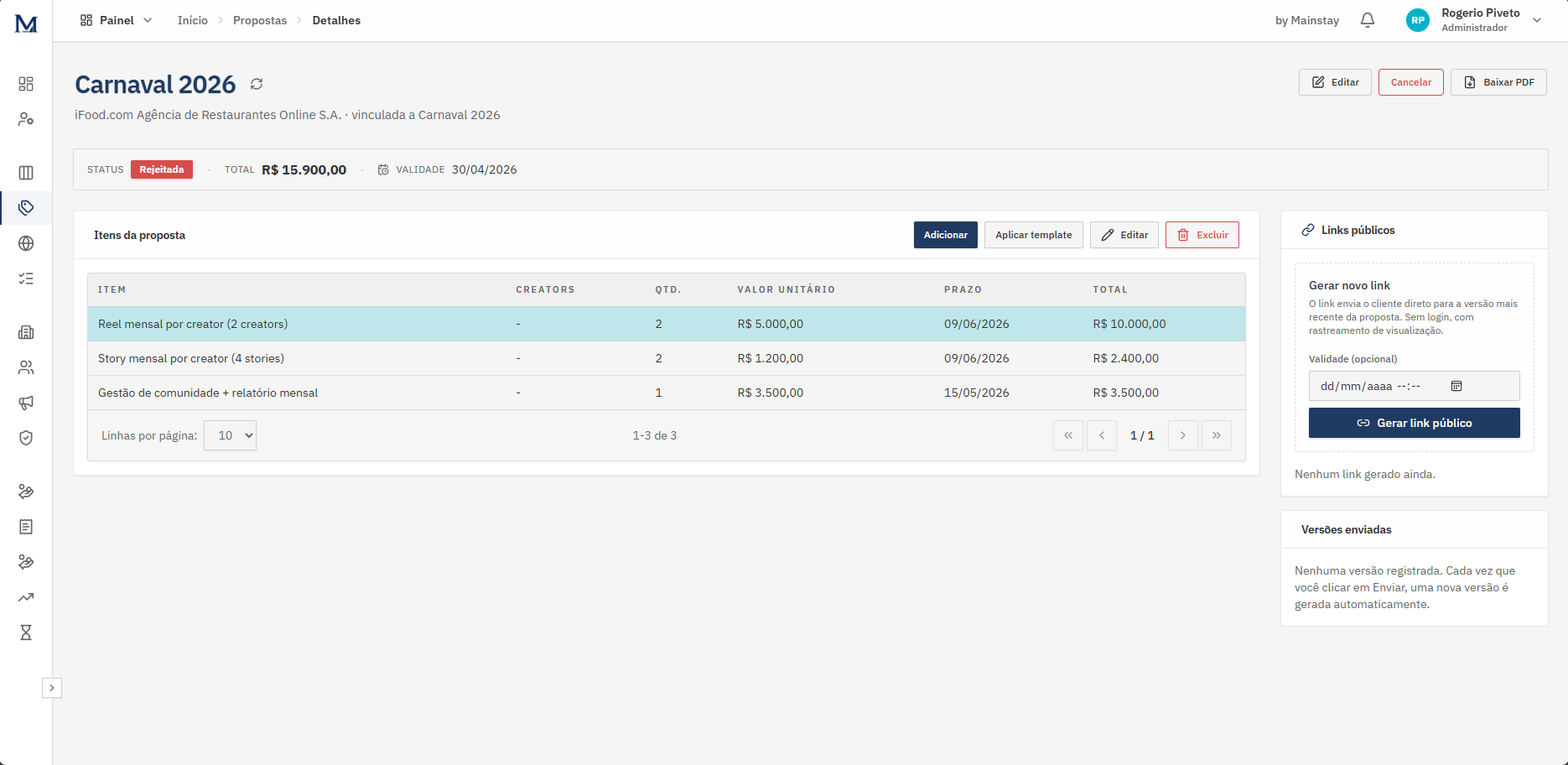Viewport: 1568px width, 765px height.
Task: Go to Propostas breadcrumb
Action: click(260, 20)
